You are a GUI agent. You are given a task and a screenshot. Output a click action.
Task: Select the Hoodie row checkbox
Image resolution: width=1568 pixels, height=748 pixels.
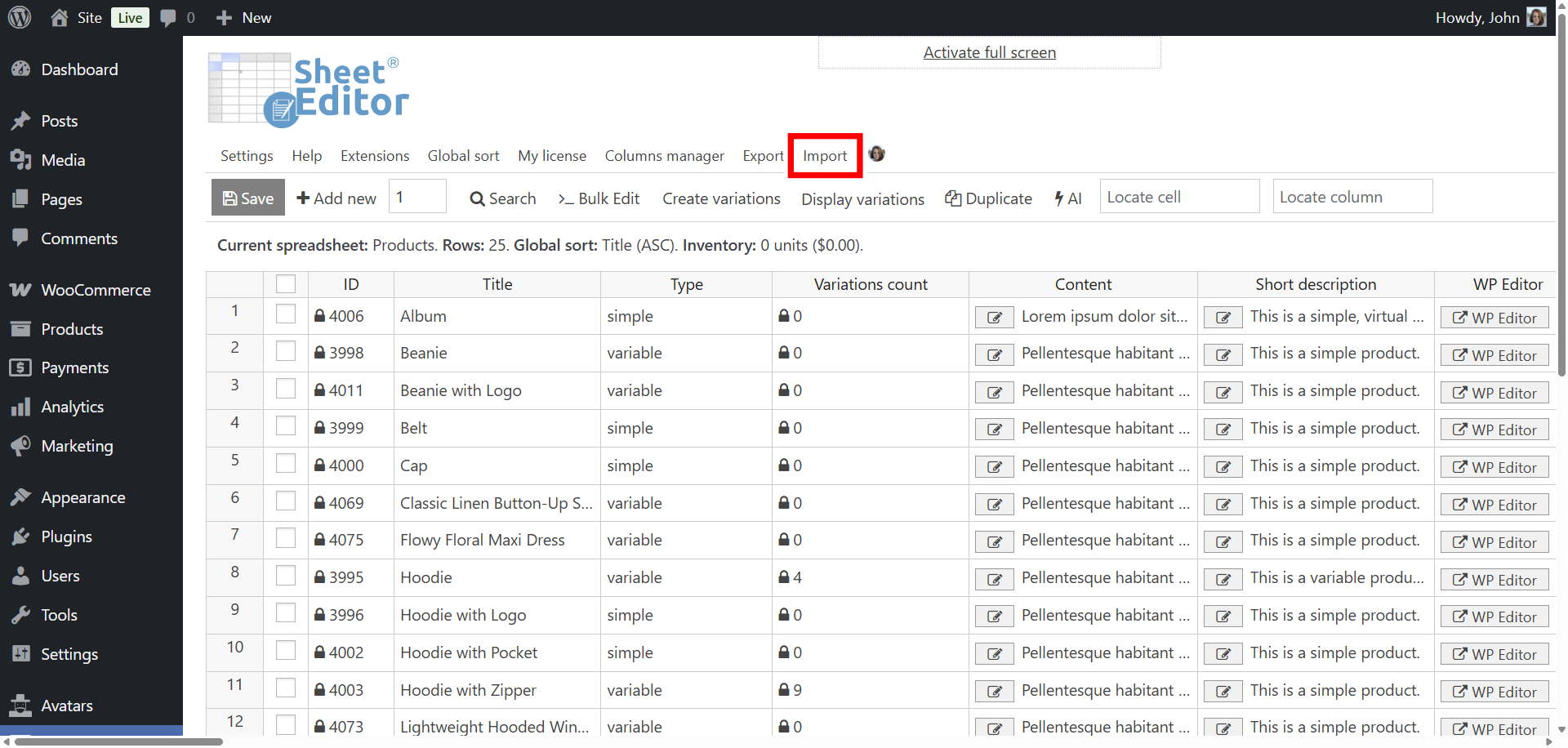pyautogui.click(x=286, y=576)
